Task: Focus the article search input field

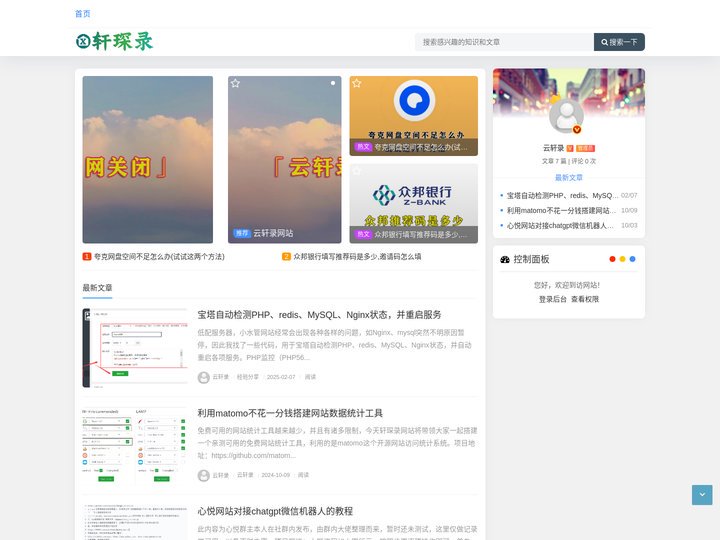Action: [x=504, y=42]
